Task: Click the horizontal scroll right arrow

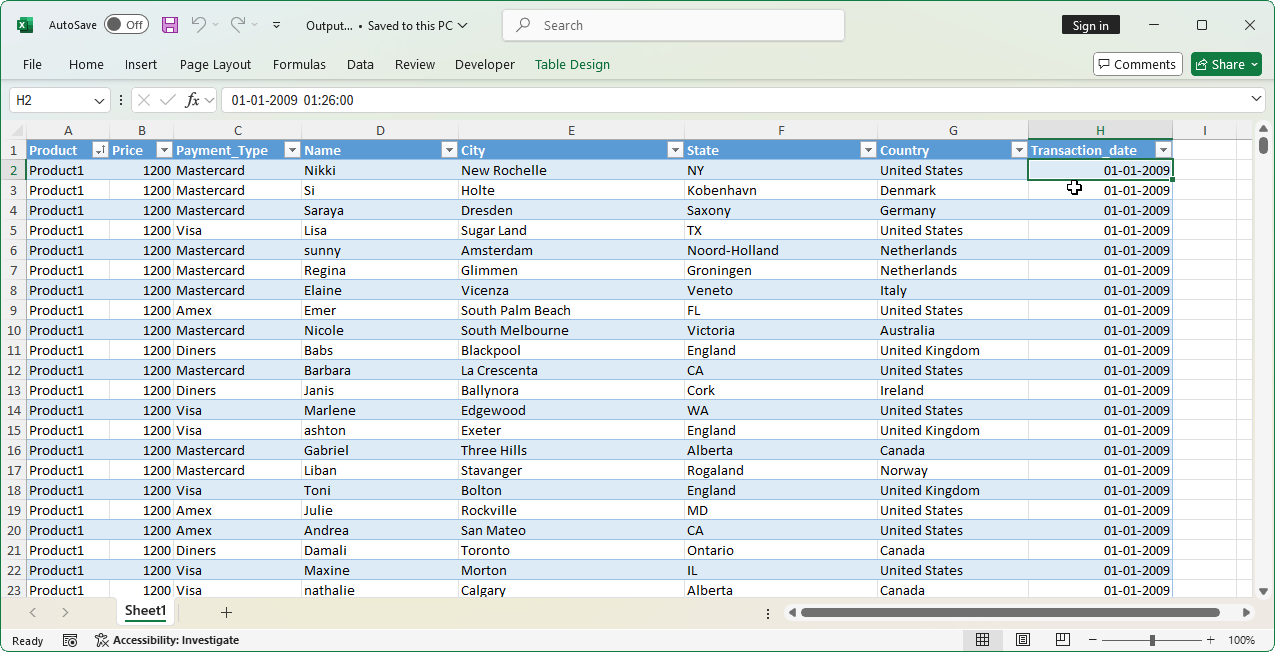Action: tap(1246, 612)
